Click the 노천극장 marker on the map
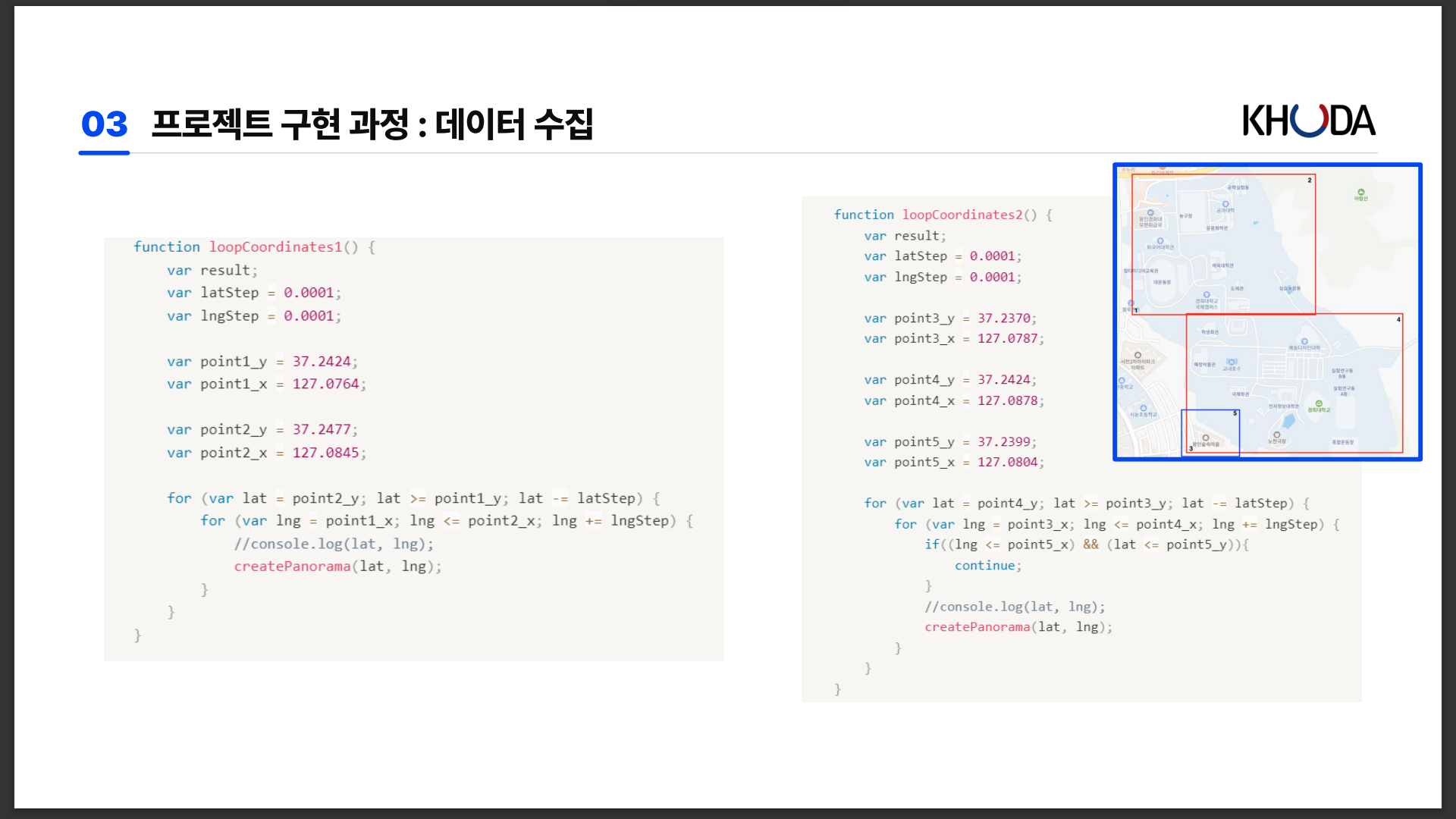Screen dimensions: 1456x819 tap(1277, 435)
